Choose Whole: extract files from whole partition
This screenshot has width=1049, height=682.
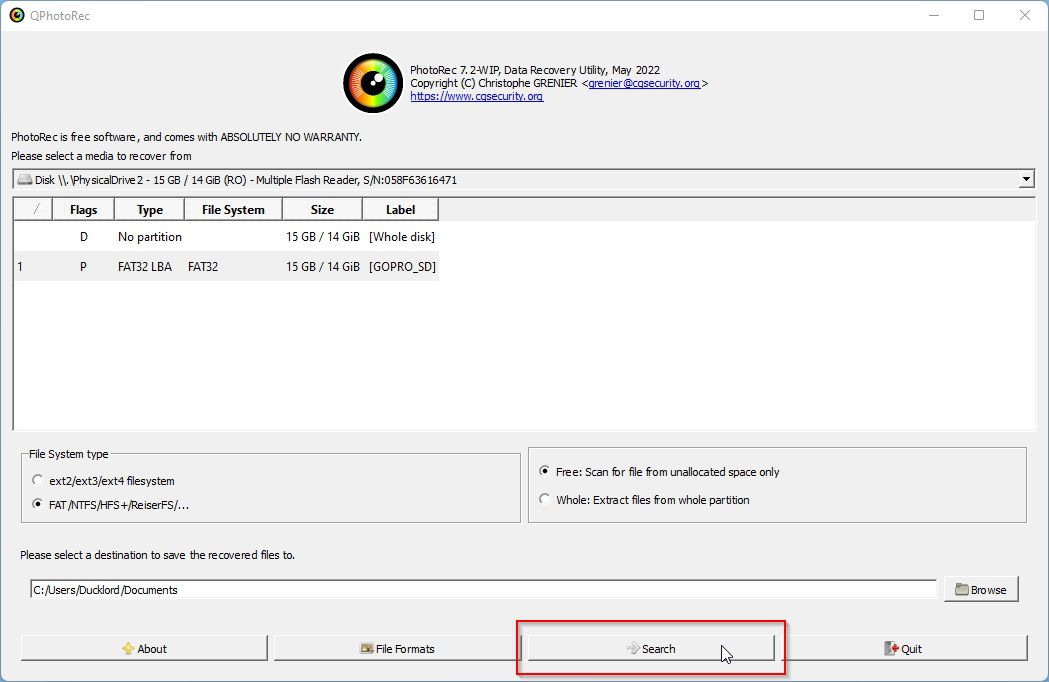pyautogui.click(x=644, y=500)
